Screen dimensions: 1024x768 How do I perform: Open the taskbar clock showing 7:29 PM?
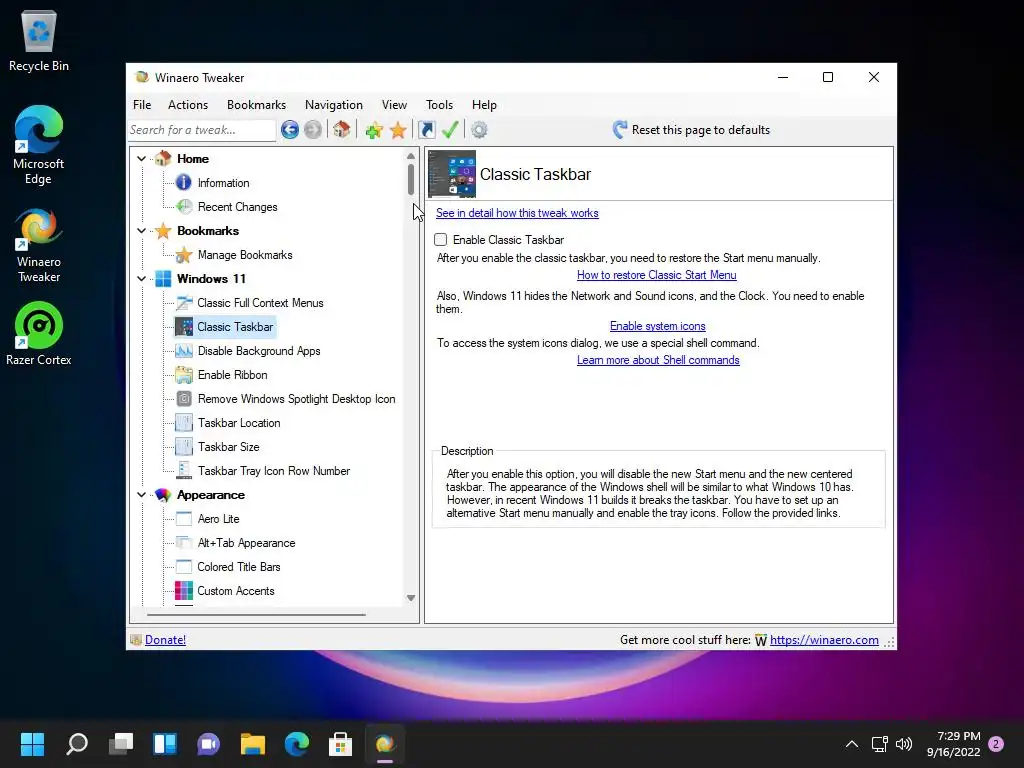click(x=953, y=744)
